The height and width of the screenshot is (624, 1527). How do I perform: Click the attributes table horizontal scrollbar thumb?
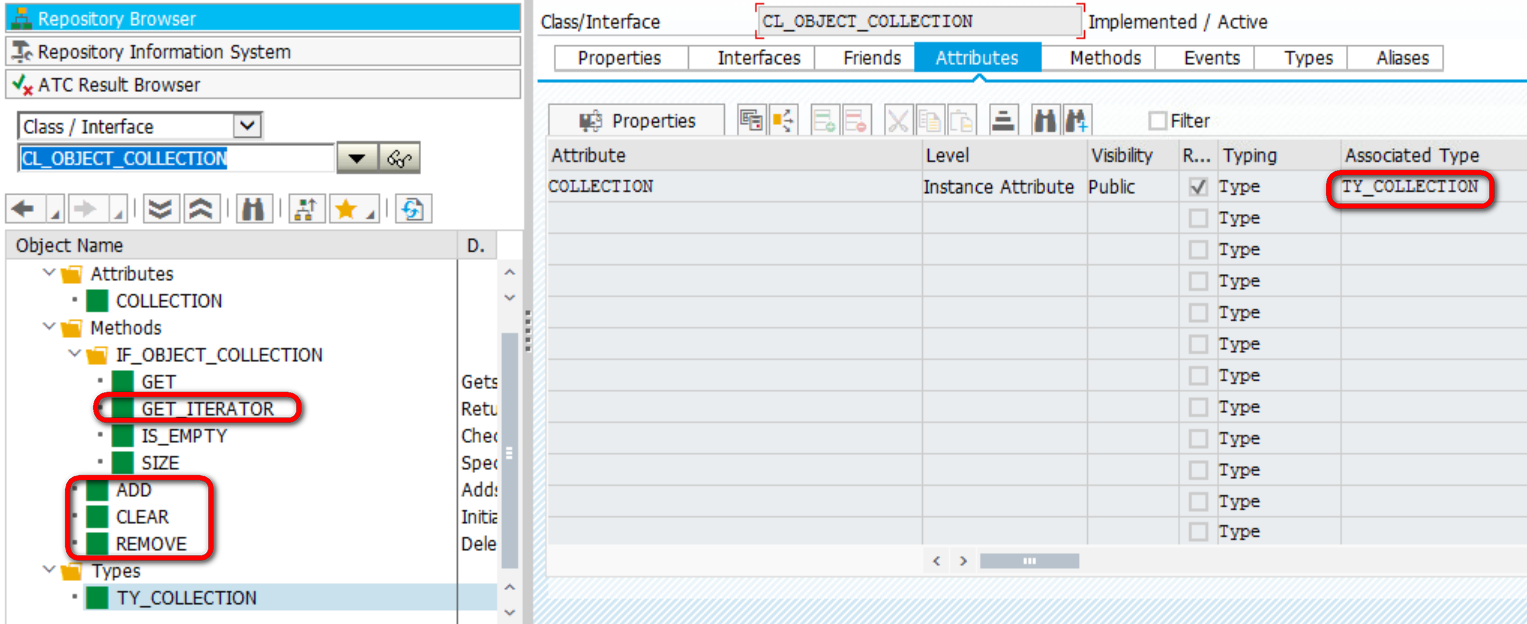(x=1029, y=561)
